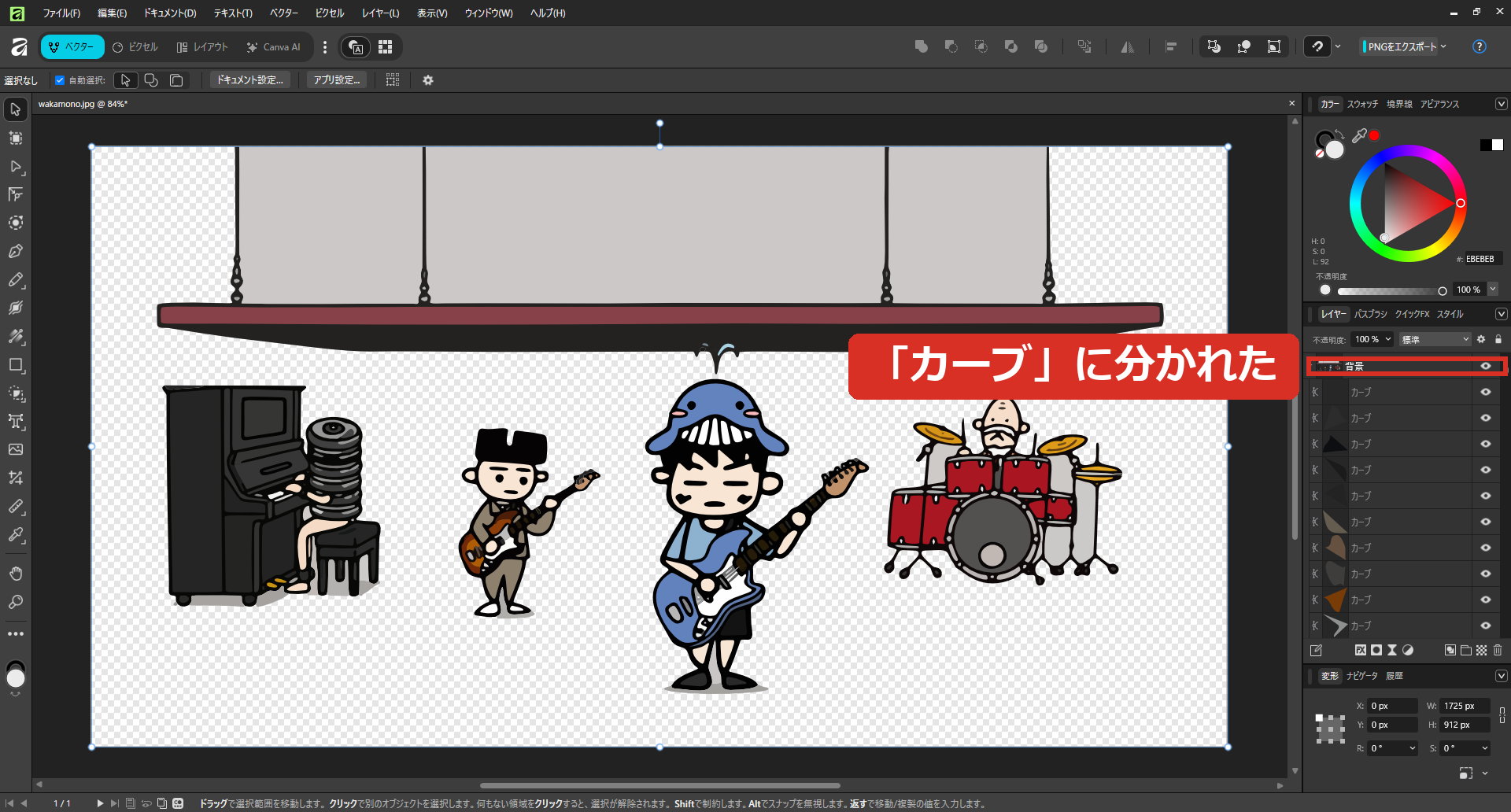This screenshot has height=812, width=1511.
Task: Add a mask layer icon
Action: [1376, 650]
